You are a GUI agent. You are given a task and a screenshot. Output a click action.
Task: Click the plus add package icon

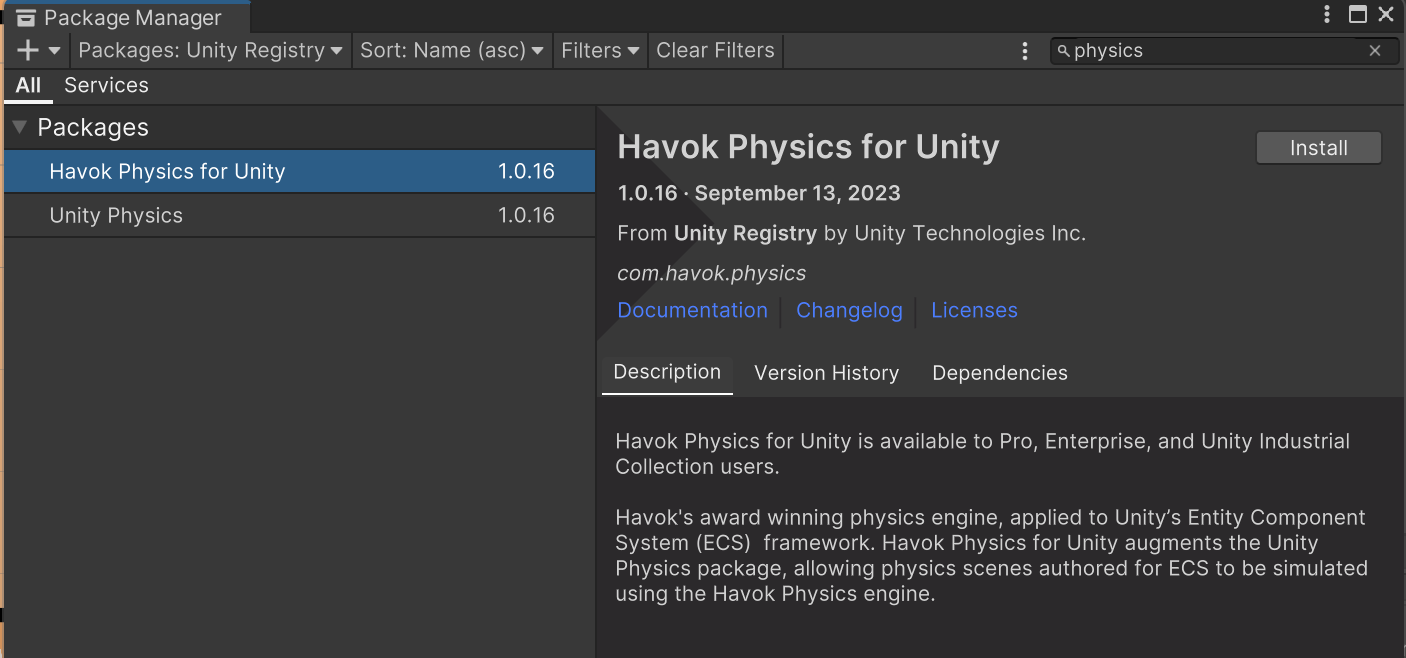tap(28, 50)
